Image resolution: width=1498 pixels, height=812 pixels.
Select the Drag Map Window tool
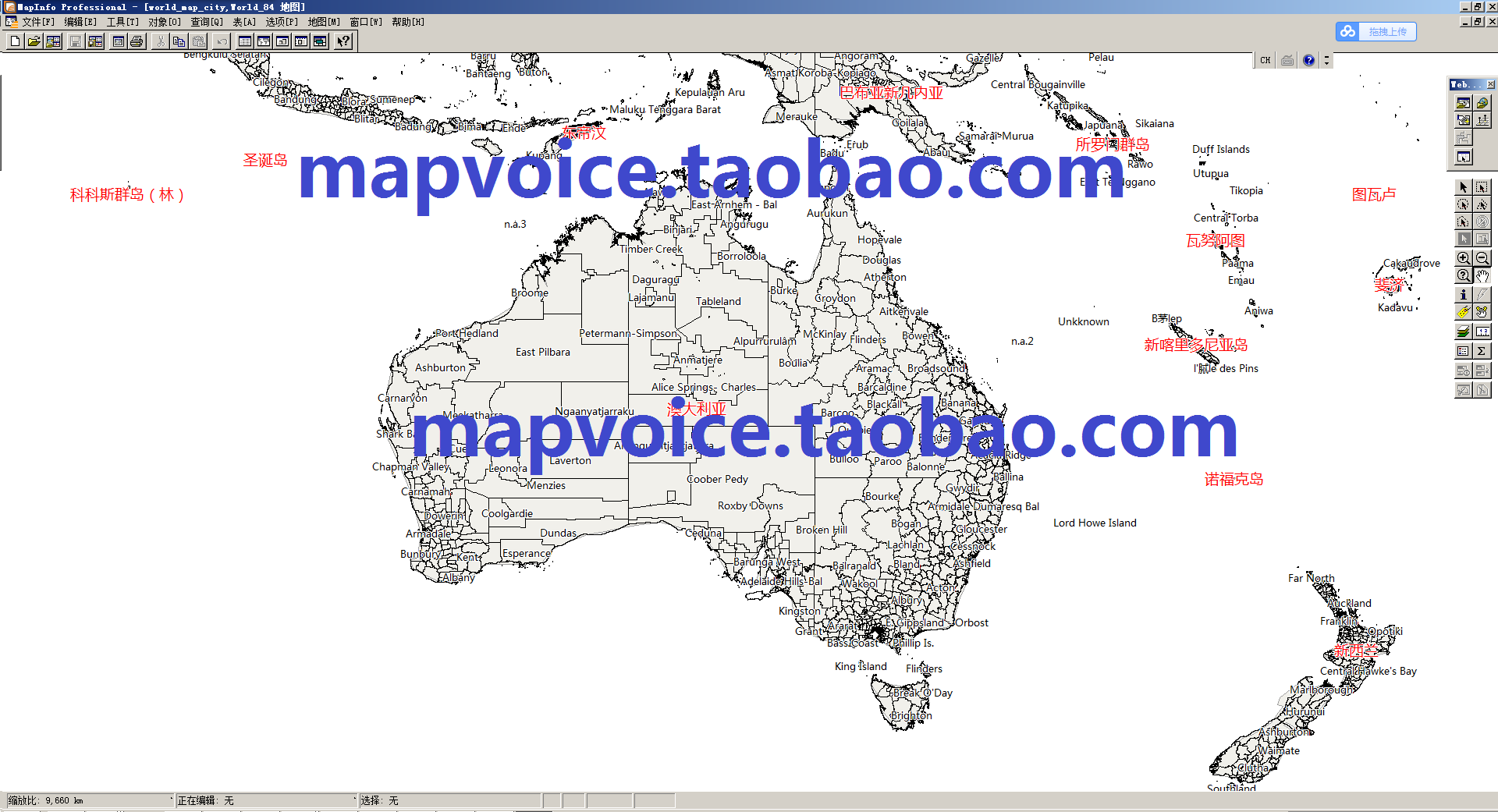(x=1482, y=312)
